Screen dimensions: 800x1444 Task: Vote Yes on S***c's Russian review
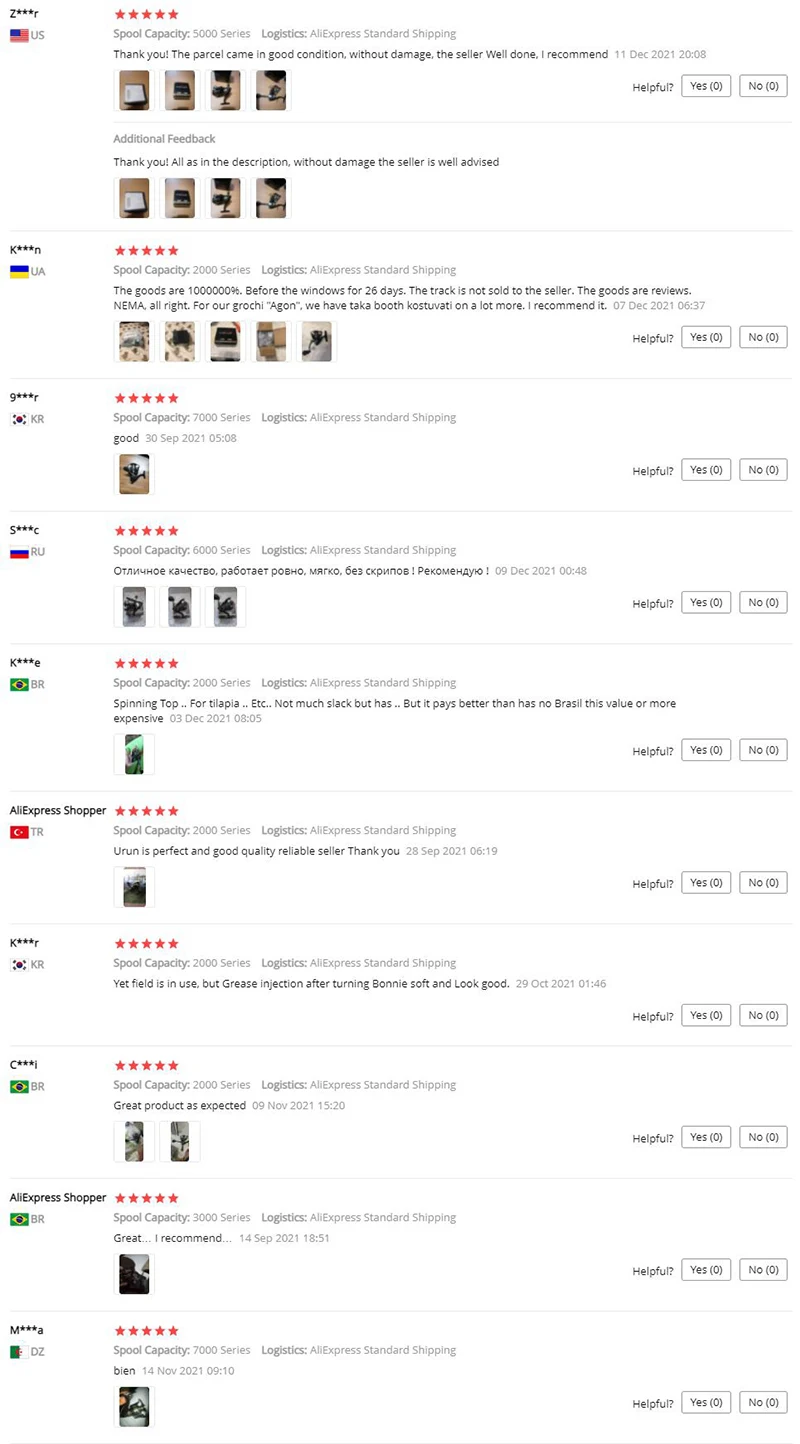point(706,603)
